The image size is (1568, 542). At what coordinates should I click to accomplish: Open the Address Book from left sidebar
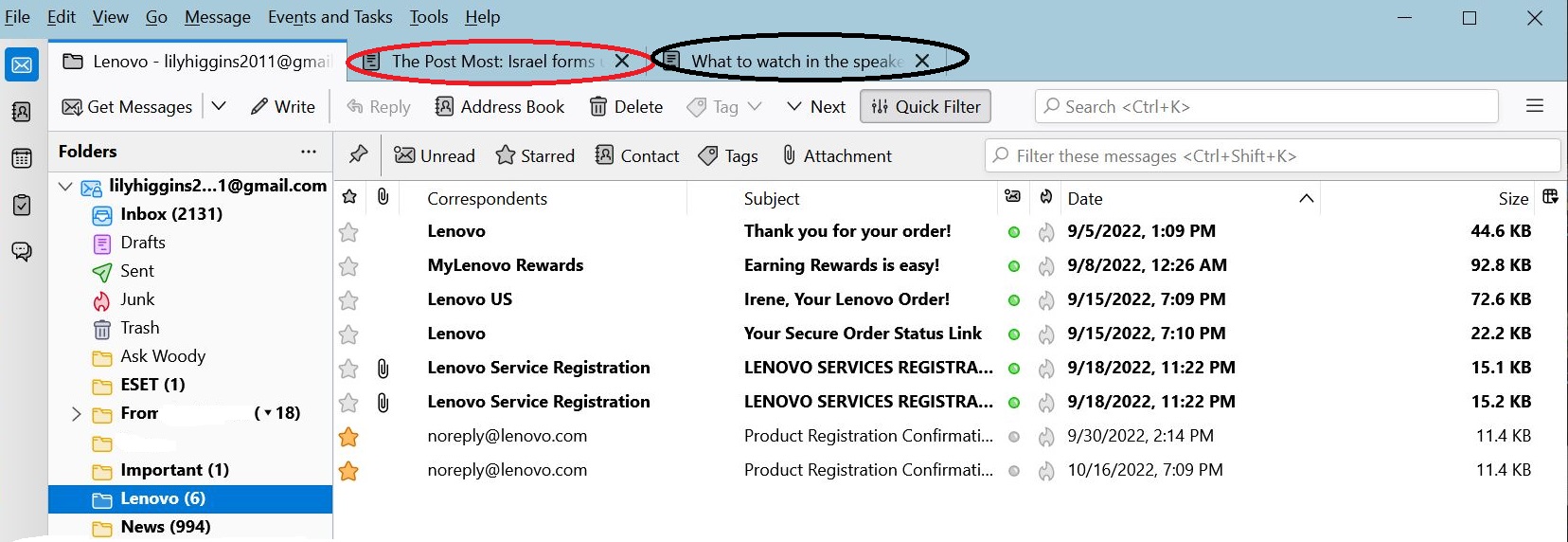coord(21,112)
